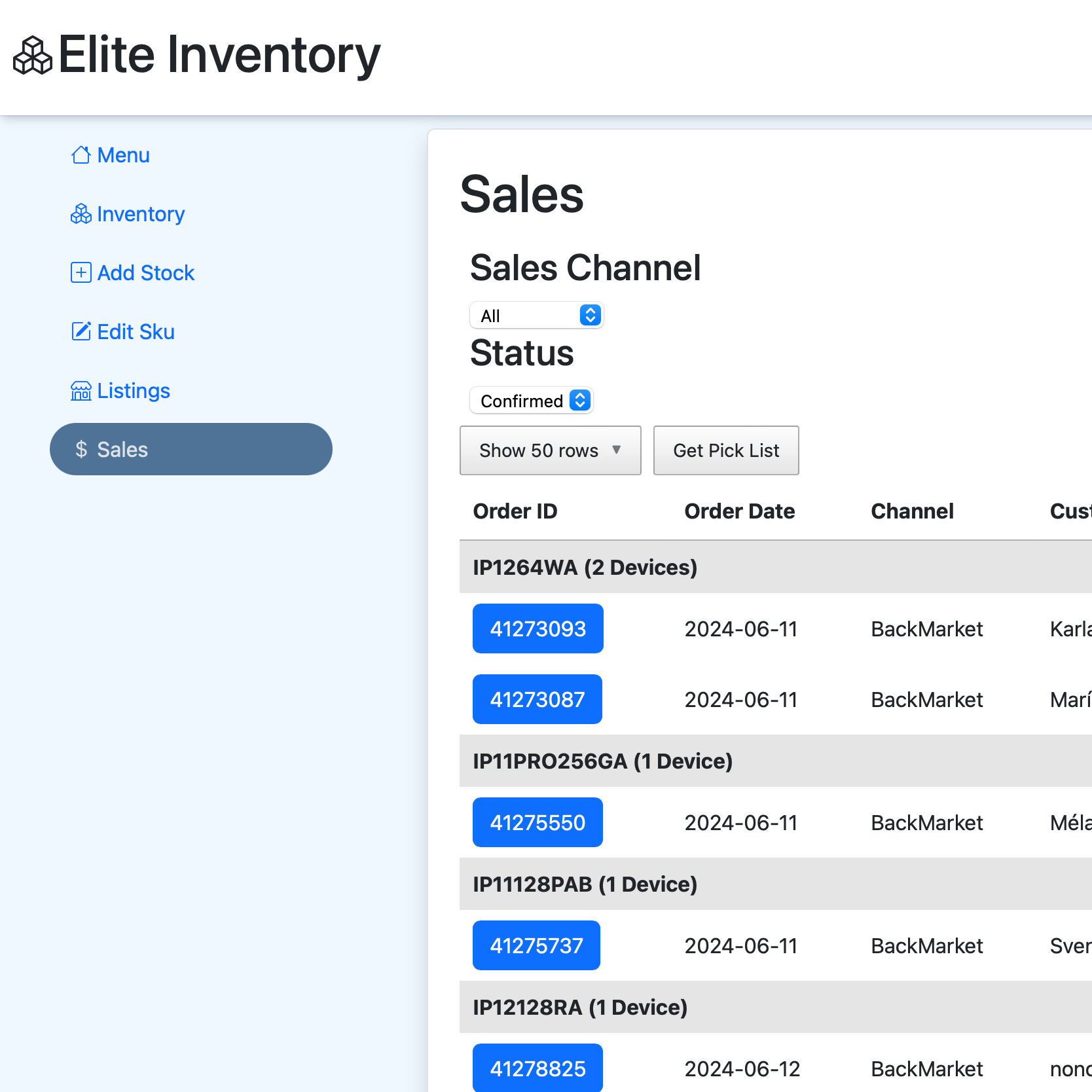
Task: Click the house icon beside Menu
Action: pos(81,155)
